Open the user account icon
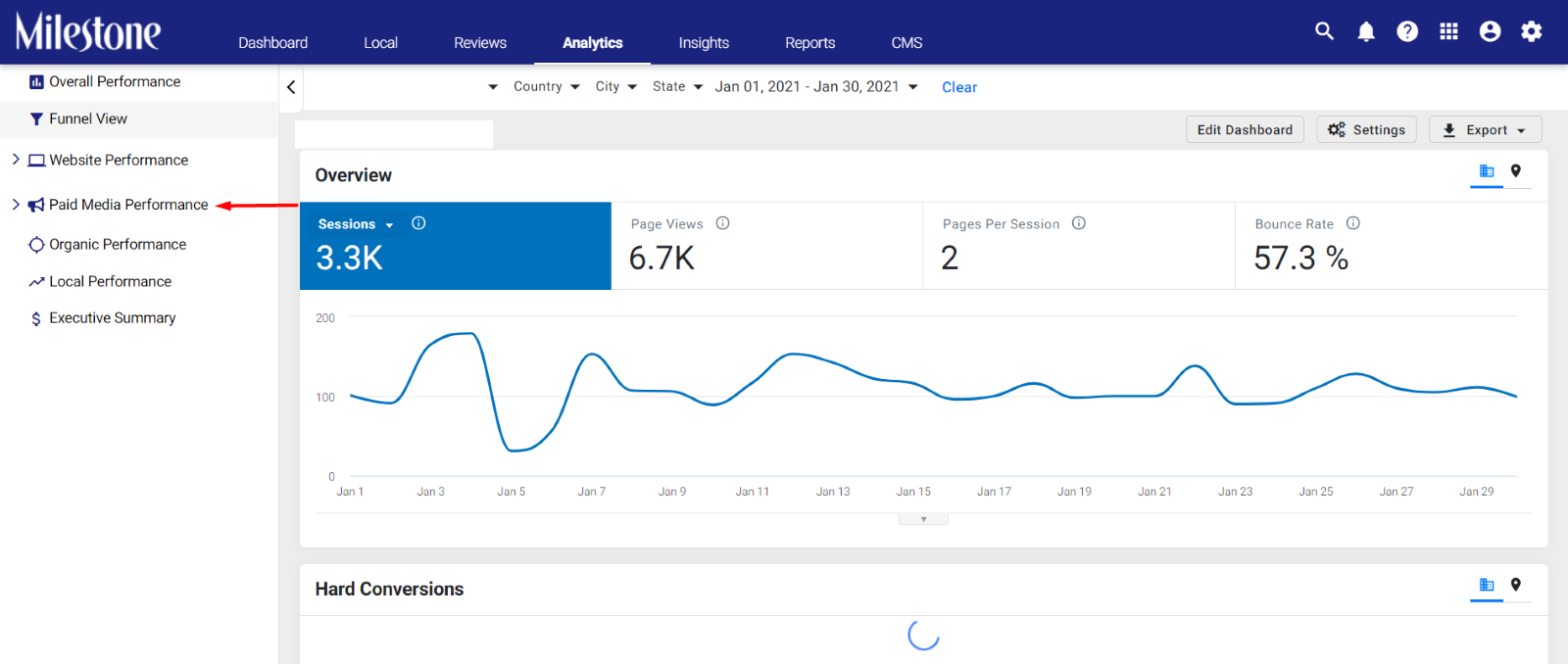The height and width of the screenshot is (664, 1568). (1490, 31)
